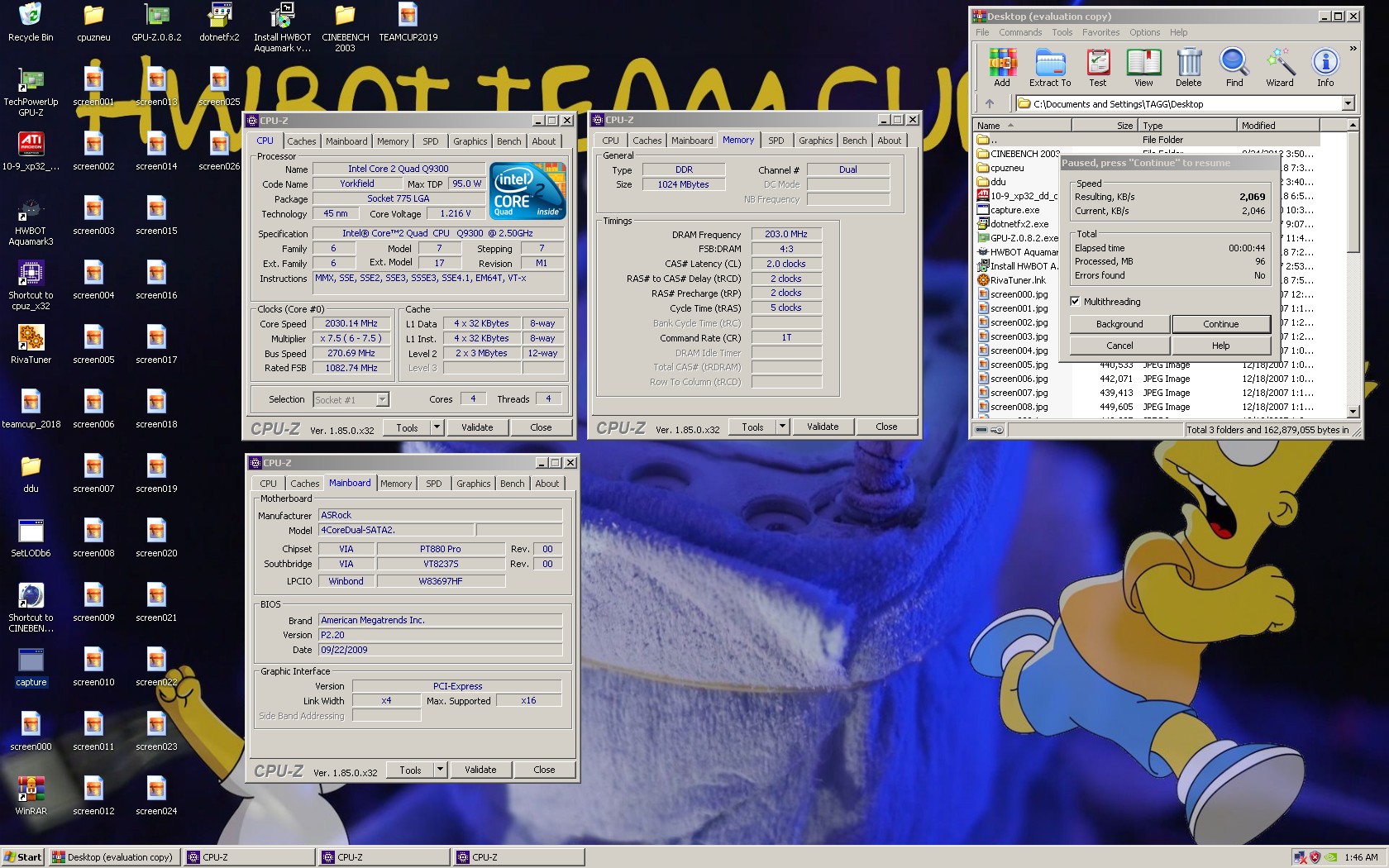The height and width of the screenshot is (868, 1389).
Task: Click the Extract To toolbar icon
Action: [x=1050, y=67]
